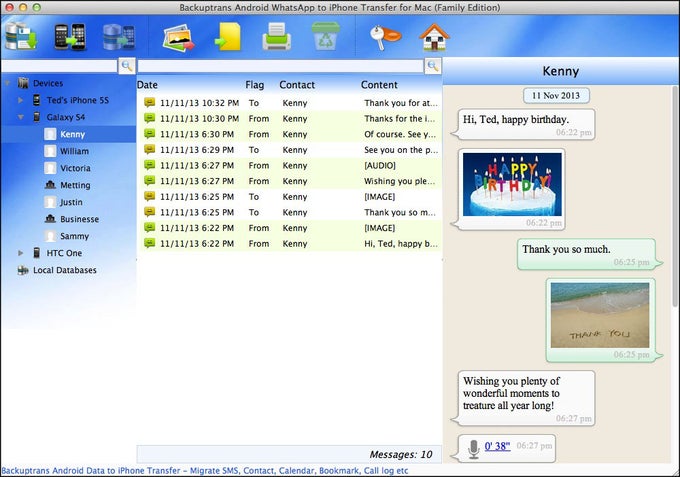Click the house home toolbar icon
This screenshot has width=680, height=477.
[434, 37]
